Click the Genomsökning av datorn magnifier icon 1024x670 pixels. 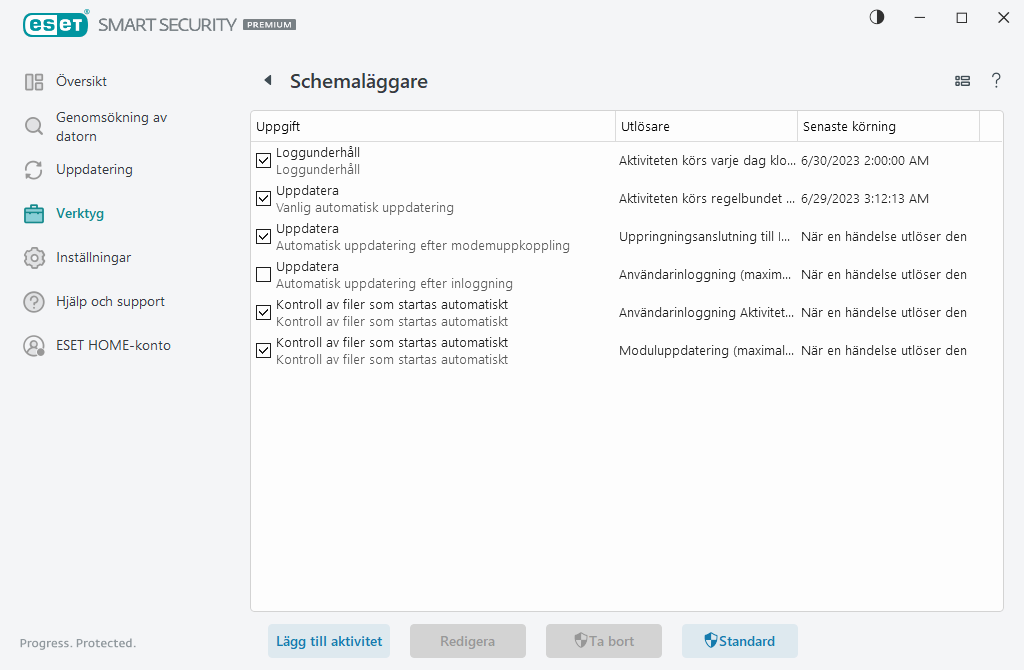tap(34, 126)
